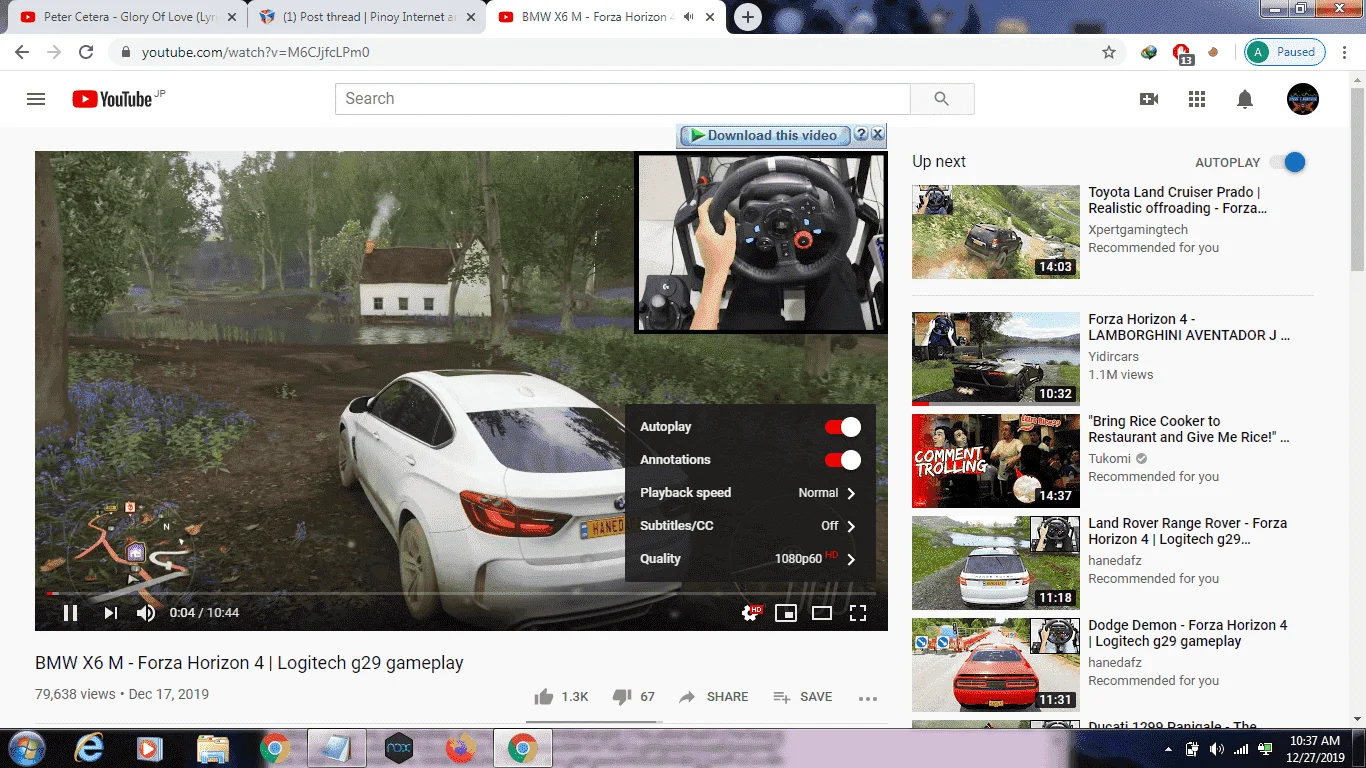This screenshot has height=768, width=1366.
Task: Open Windows Explorer folder from taskbar
Action: [213, 748]
